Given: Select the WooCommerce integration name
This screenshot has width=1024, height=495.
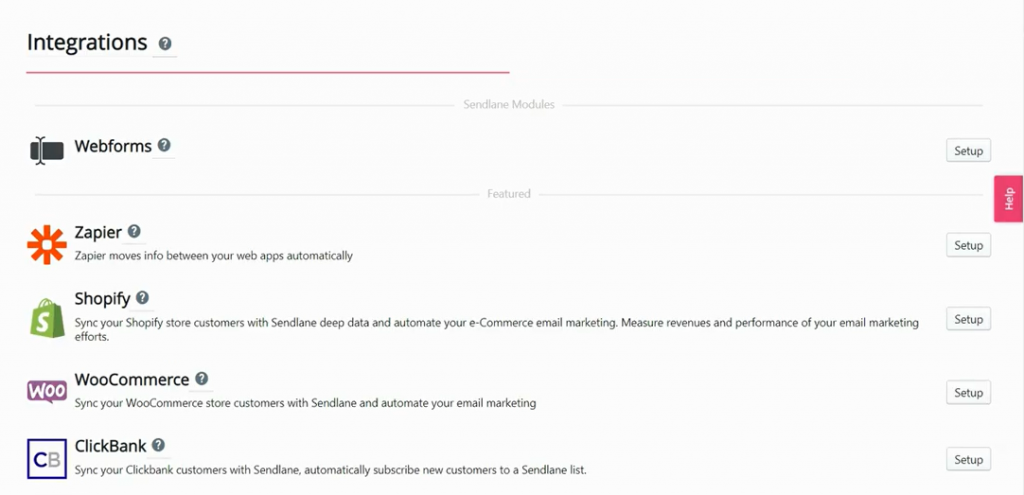Looking at the screenshot, I should pyautogui.click(x=132, y=380).
